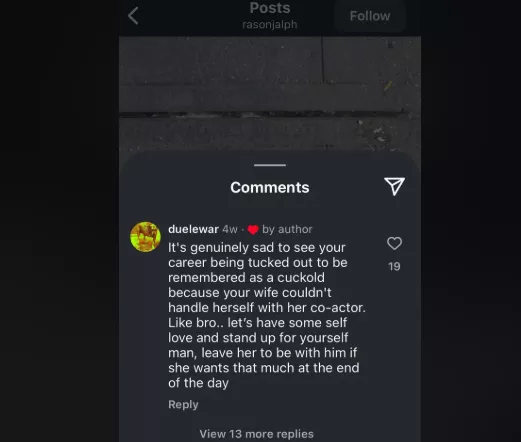Open the duelewar username link

pos(193,229)
